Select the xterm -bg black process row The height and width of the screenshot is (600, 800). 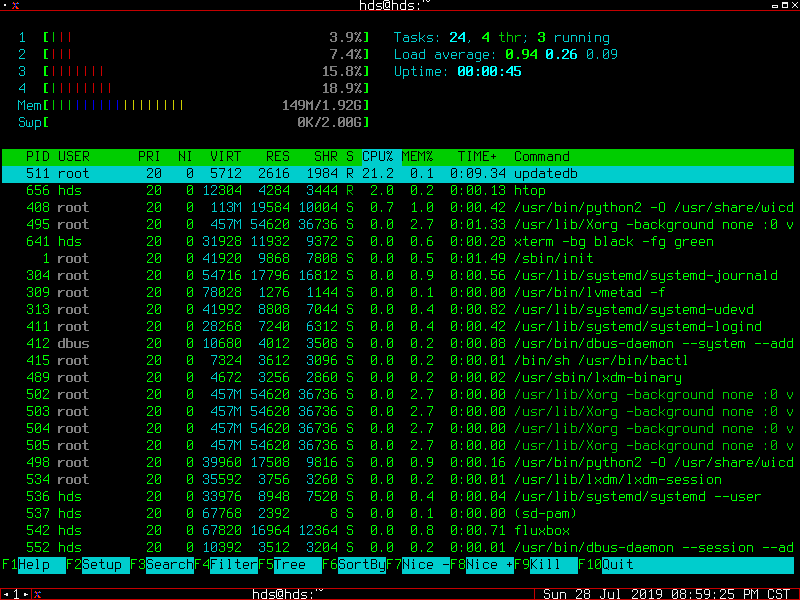click(x=398, y=242)
